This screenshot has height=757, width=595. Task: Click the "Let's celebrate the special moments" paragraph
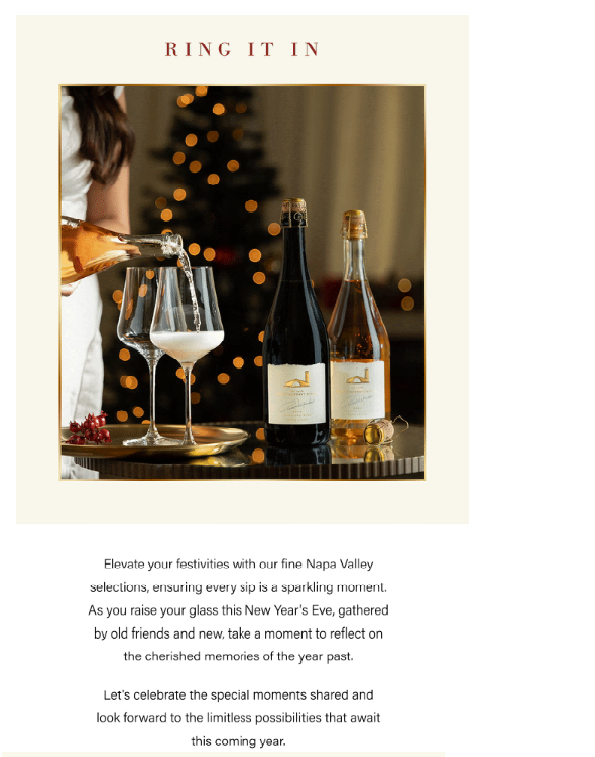tap(238, 718)
